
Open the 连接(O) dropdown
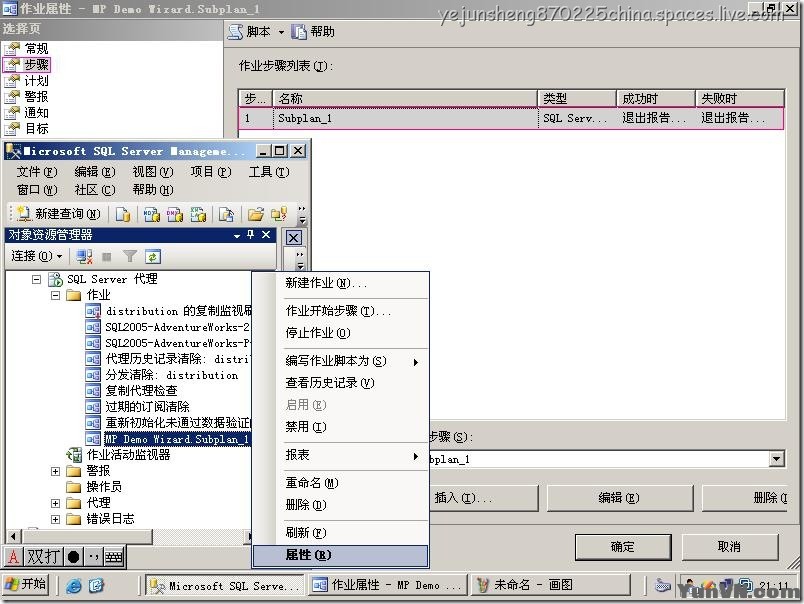point(37,256)
